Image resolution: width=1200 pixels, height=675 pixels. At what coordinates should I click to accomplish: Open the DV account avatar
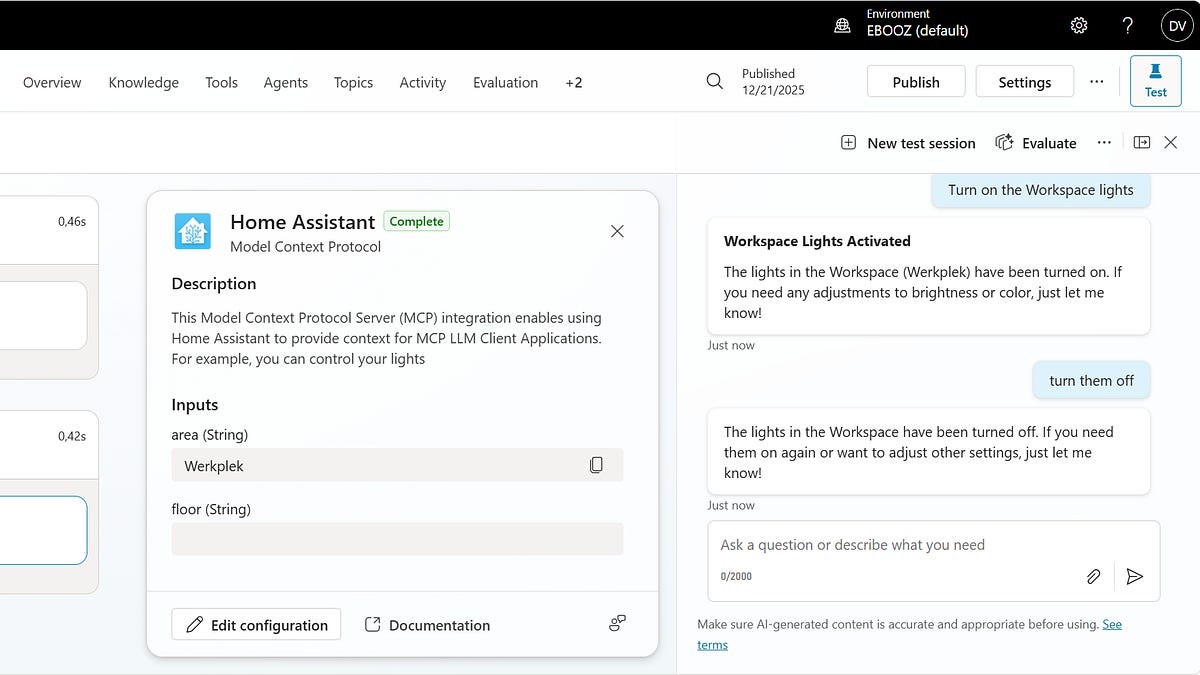pos(1177,25)
